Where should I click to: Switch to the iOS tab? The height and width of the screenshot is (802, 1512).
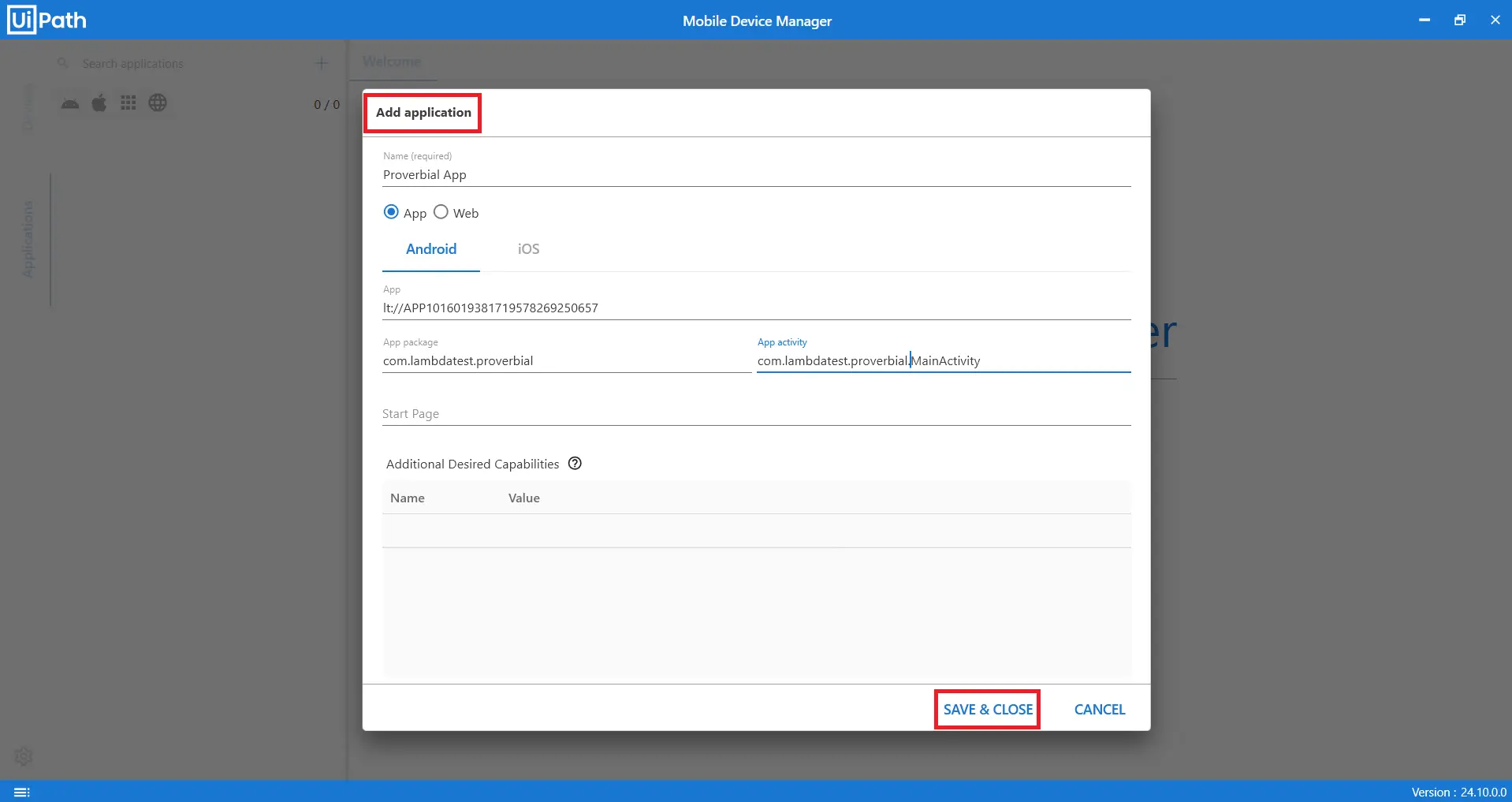point(528,249)
